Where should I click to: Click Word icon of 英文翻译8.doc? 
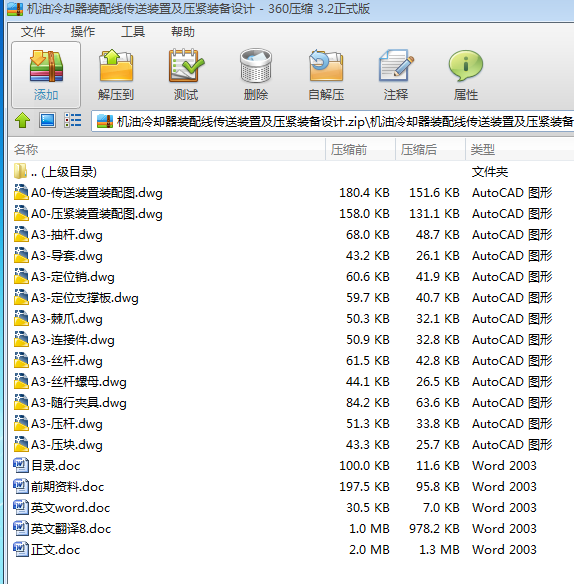coord(21,528)
